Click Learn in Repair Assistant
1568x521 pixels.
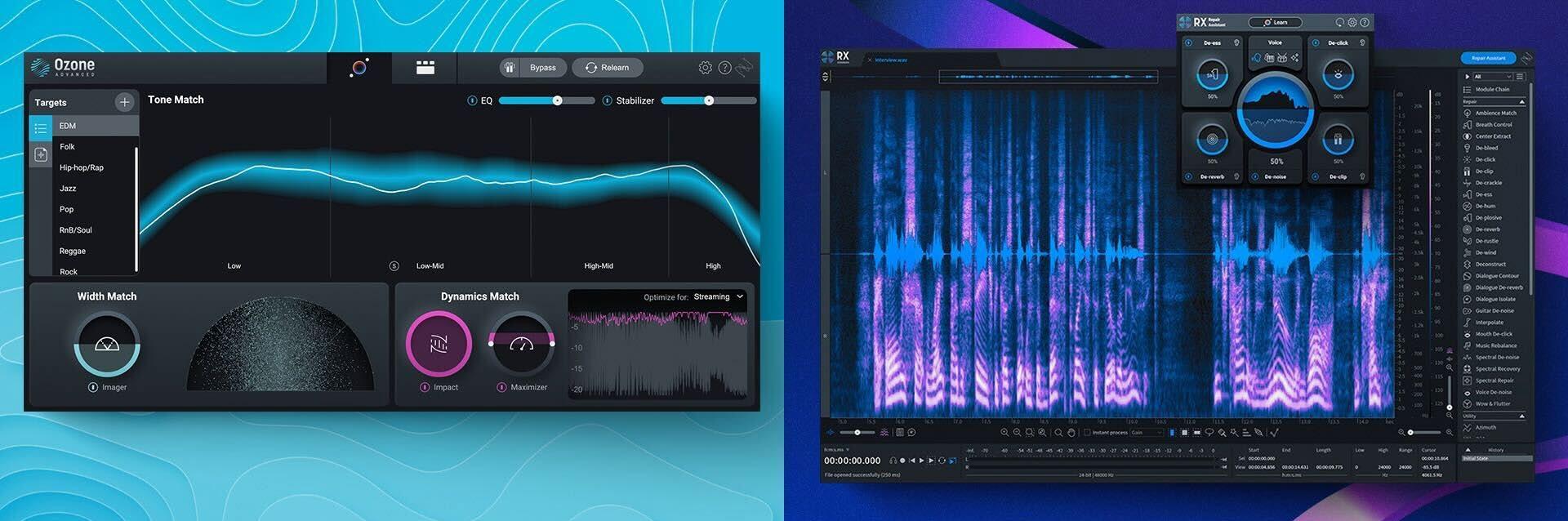[1276, 23]
